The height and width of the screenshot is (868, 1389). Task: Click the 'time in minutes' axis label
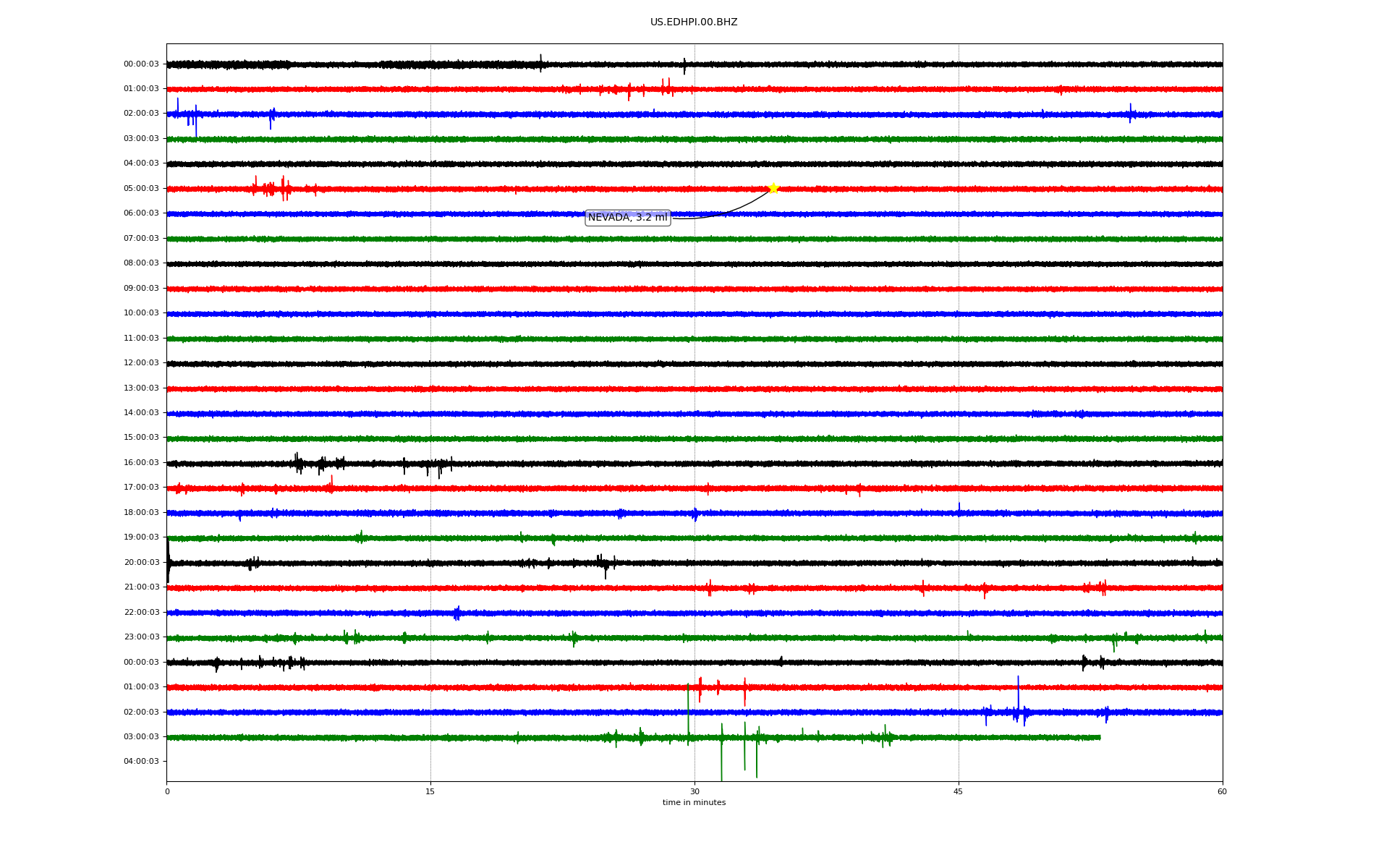point(694,803)
